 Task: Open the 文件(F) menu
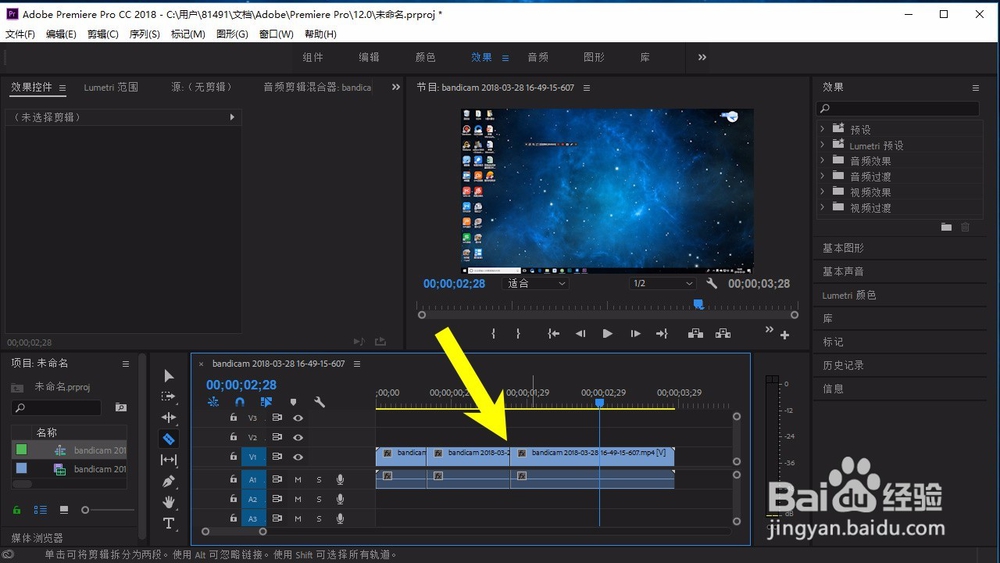click(x=20, y=34)
